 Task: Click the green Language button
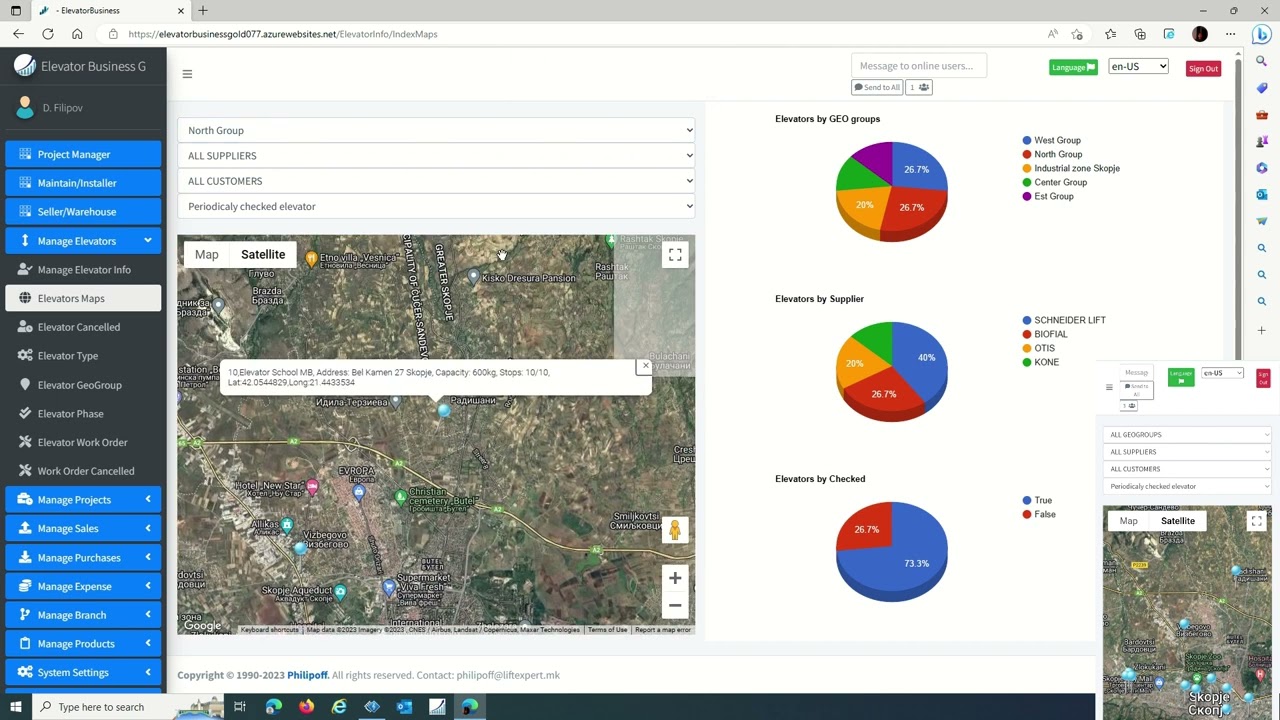(1073, 67)
